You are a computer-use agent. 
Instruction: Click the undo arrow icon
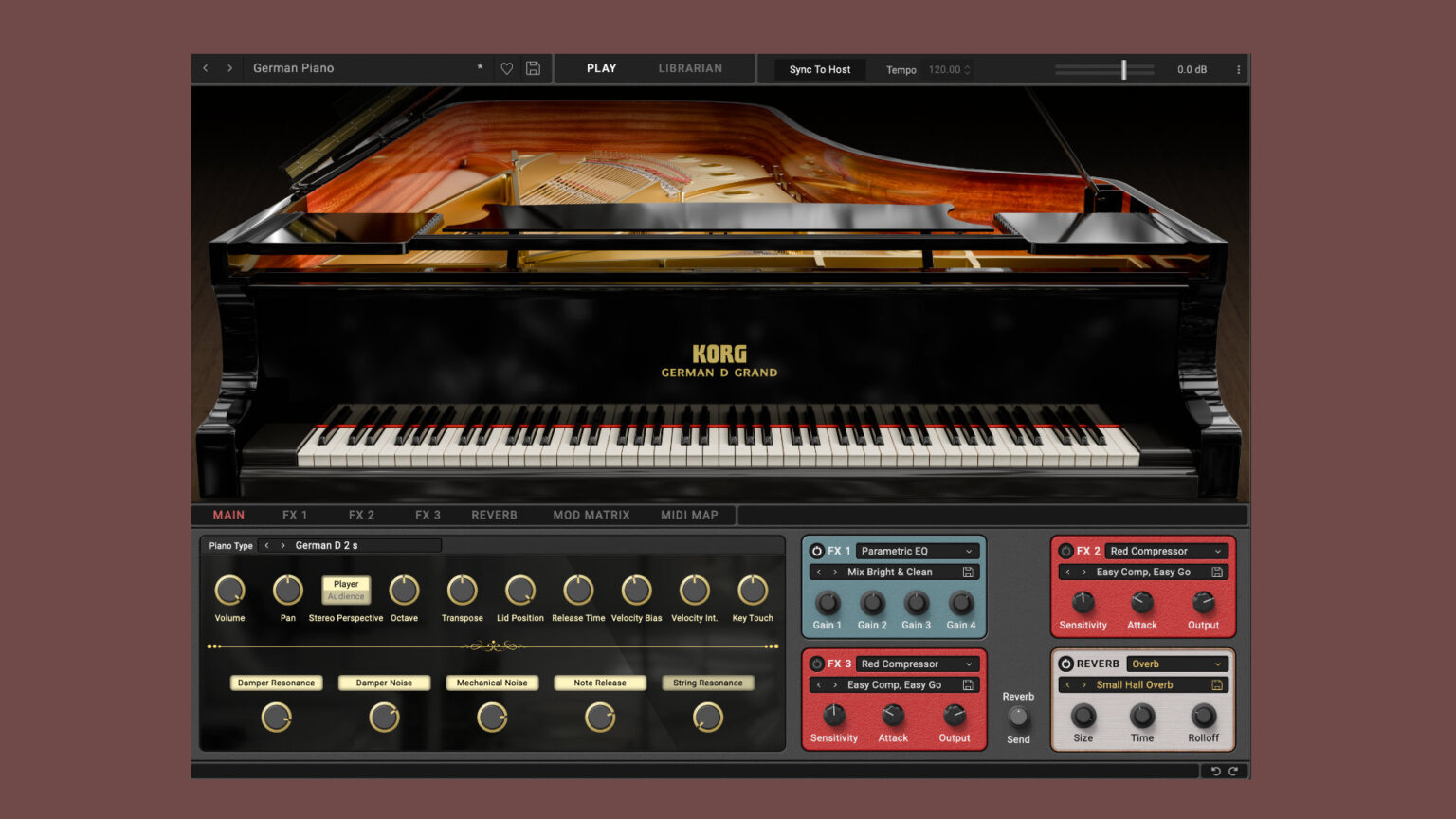tap(1216, 771)
